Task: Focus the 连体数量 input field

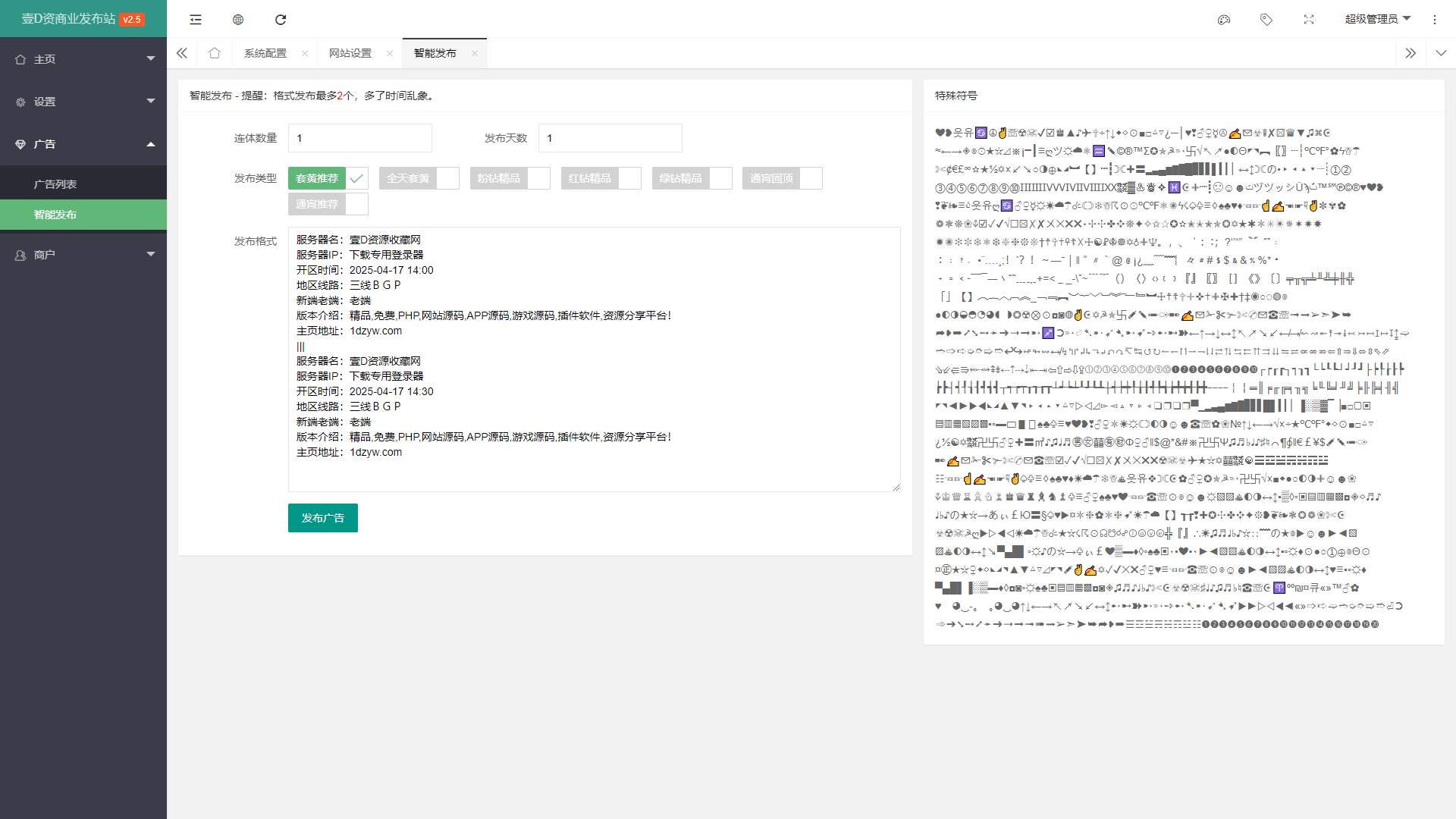Action: coord(360,138)
